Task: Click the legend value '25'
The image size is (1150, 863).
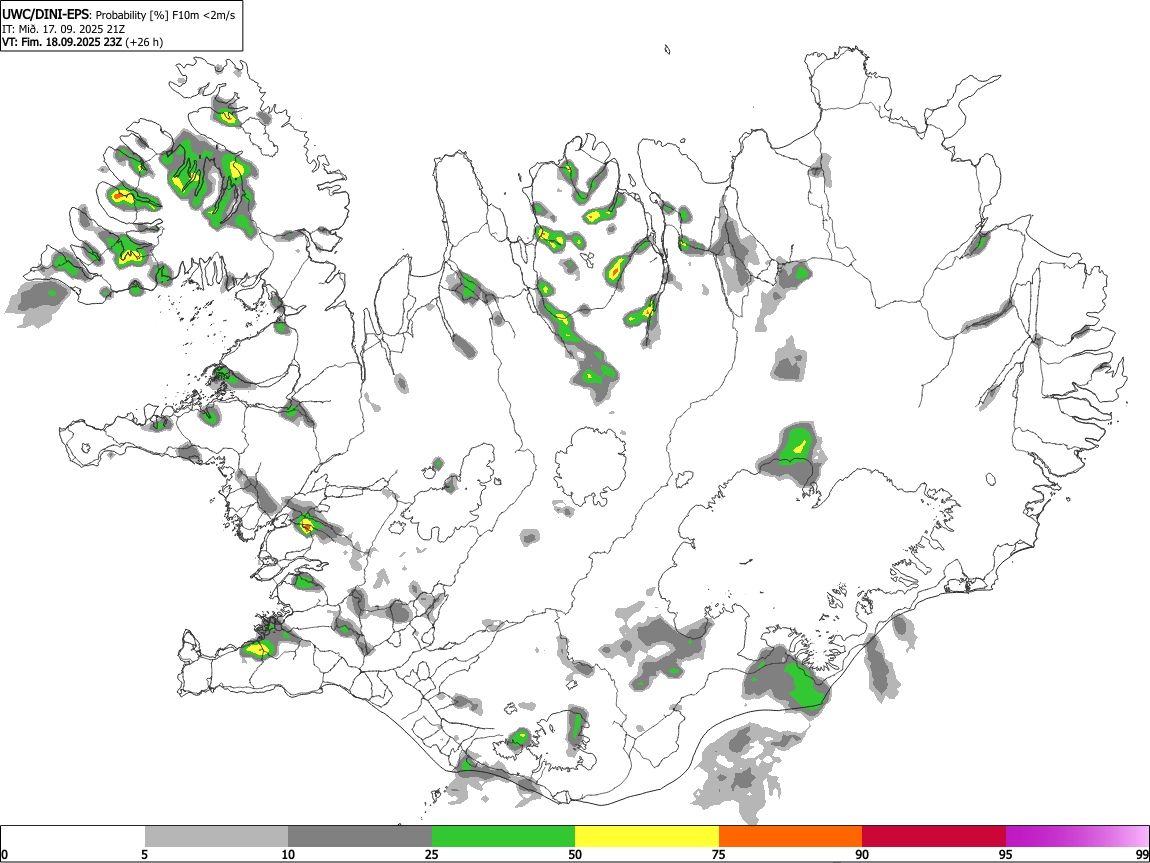Action: [431, 854]
